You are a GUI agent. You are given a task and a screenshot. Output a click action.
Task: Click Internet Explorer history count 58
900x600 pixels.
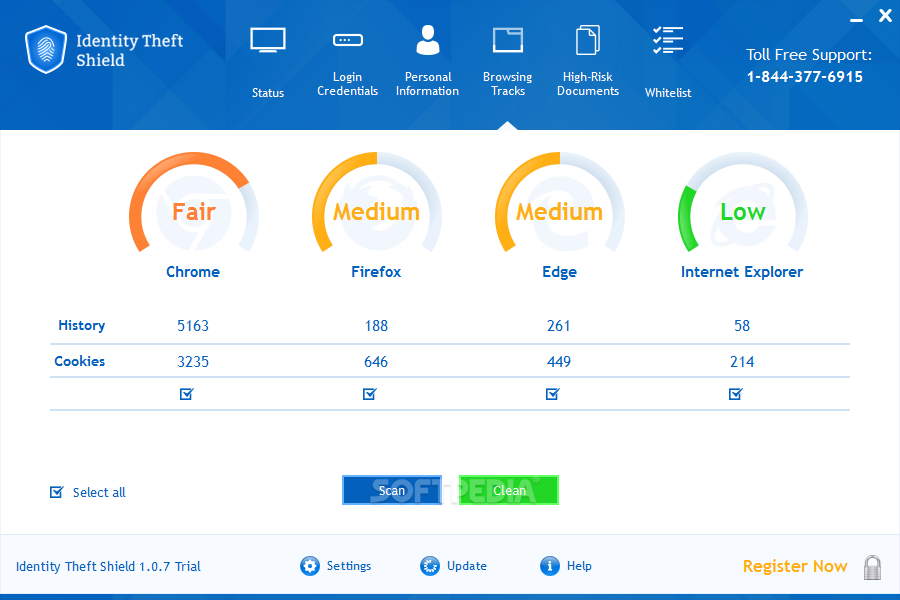click(x=742, y=326)
